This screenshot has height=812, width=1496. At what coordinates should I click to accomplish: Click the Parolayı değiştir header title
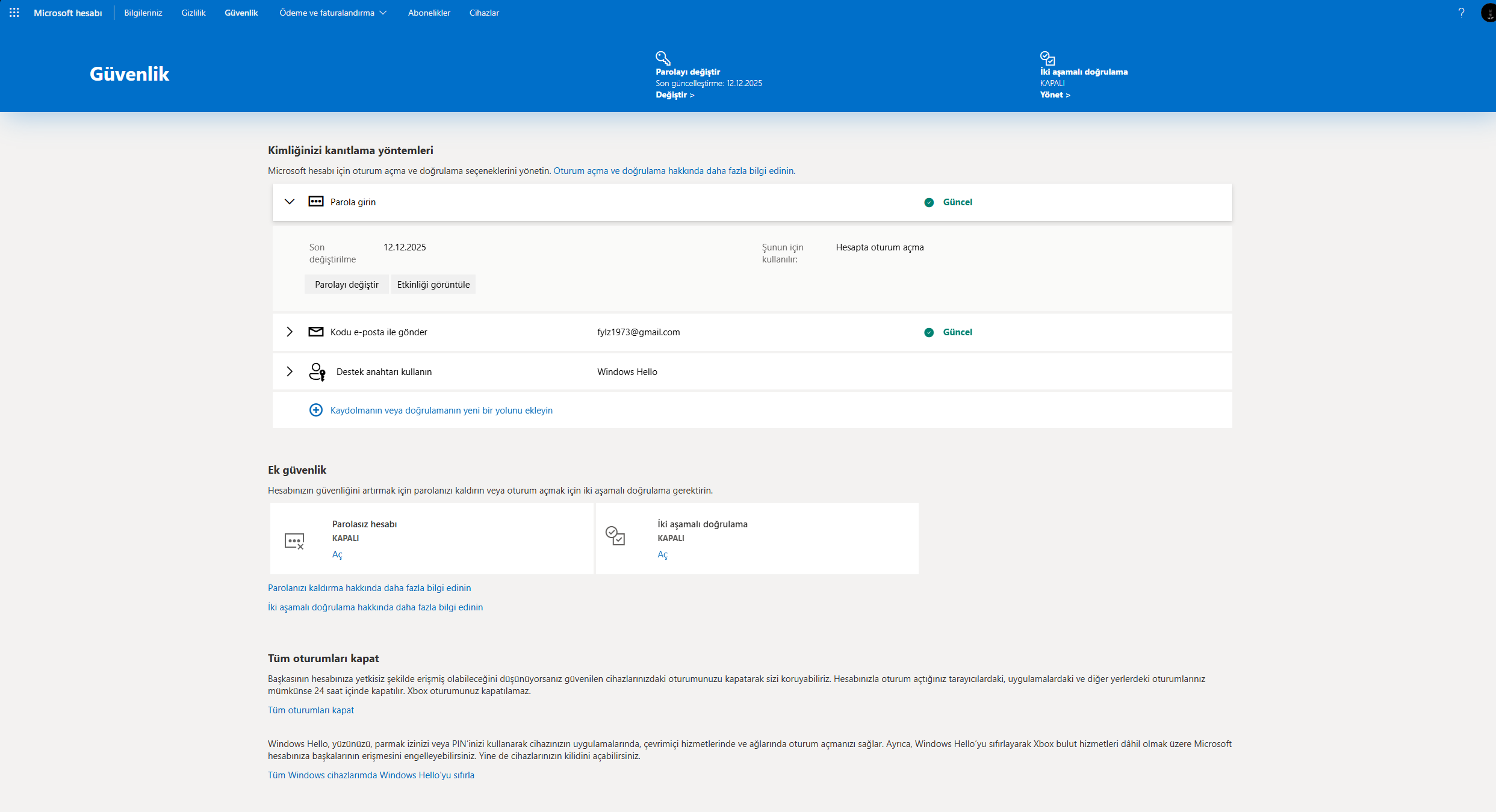pos(687,72)
